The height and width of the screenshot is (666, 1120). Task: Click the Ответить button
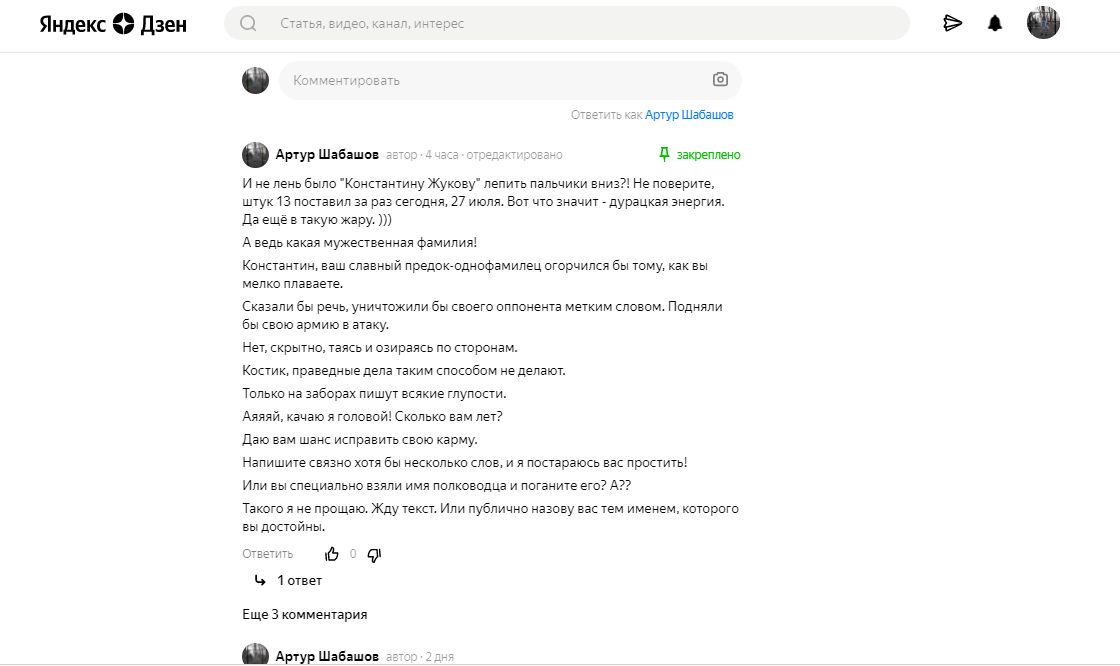point(266,553)
